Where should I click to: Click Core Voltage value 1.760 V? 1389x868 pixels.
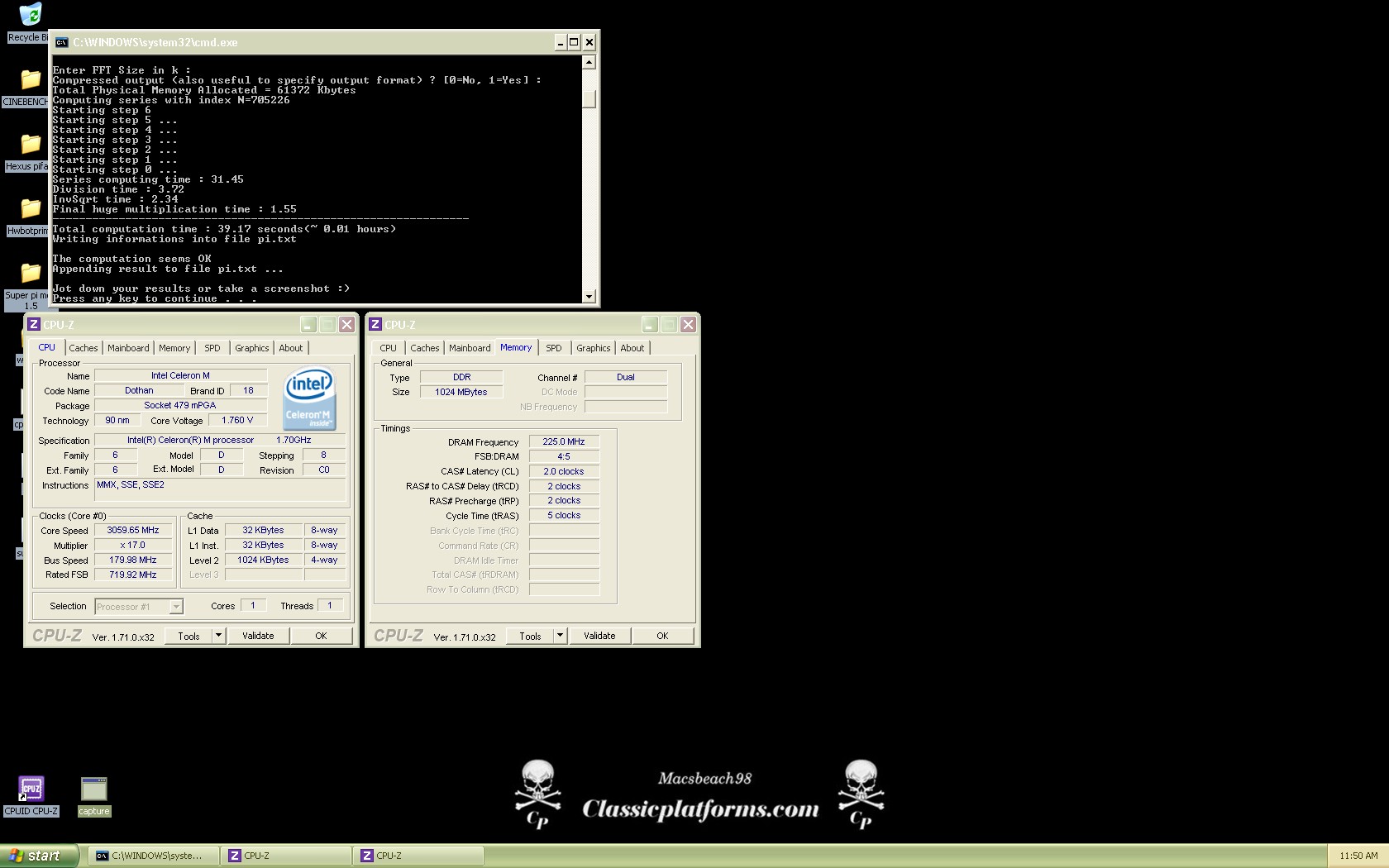(237, 420)
